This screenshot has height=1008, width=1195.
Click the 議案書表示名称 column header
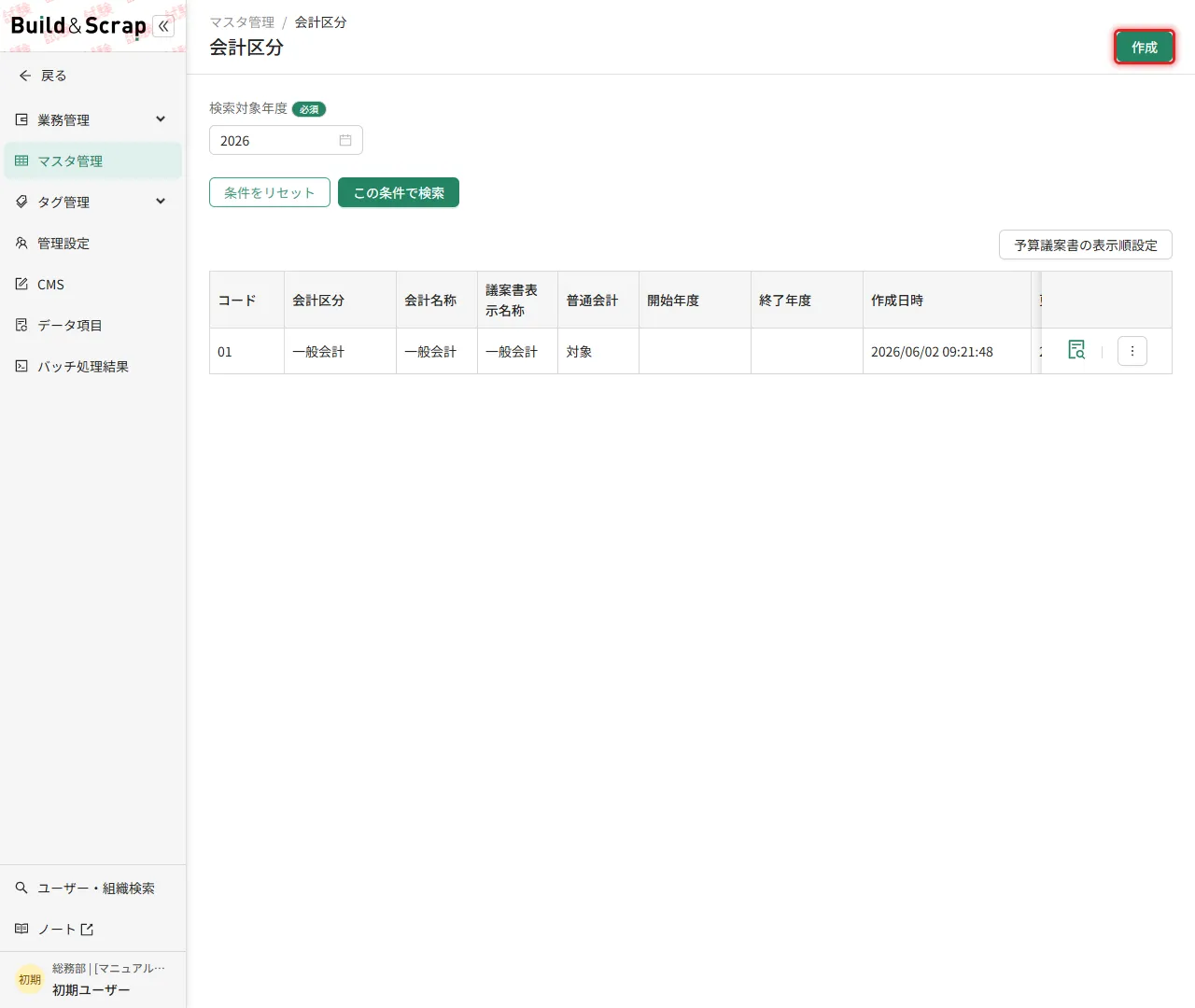pyautogui.click(x=518, y=300)
